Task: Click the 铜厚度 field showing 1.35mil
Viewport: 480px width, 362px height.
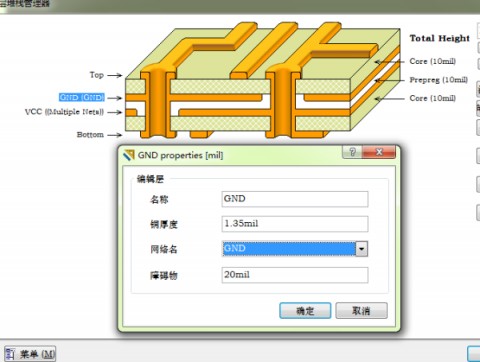Action: (295, 224)
